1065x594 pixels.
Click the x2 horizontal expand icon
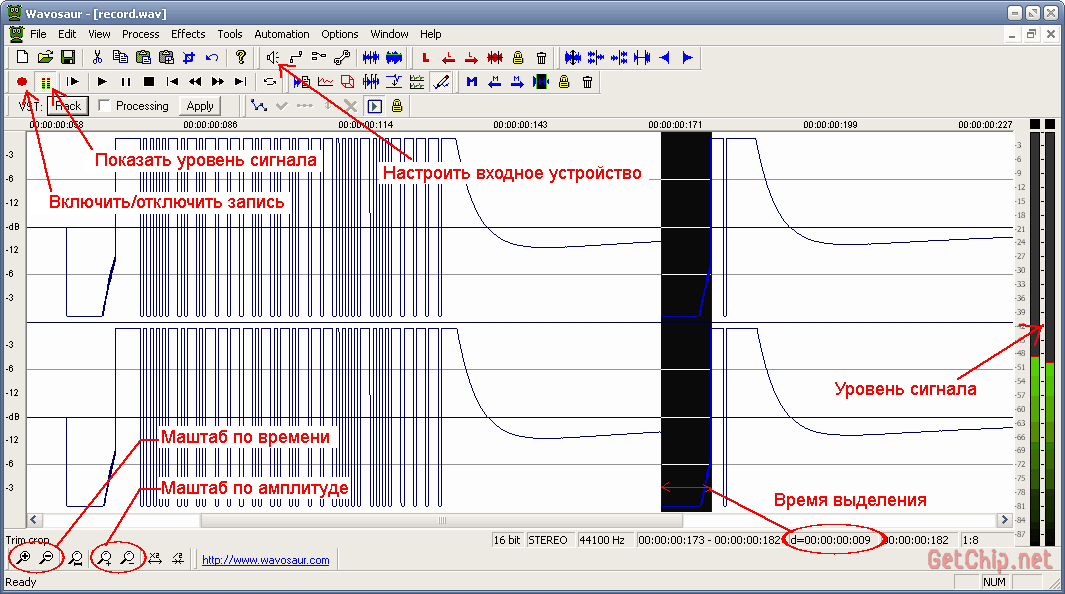pos(155,558)
